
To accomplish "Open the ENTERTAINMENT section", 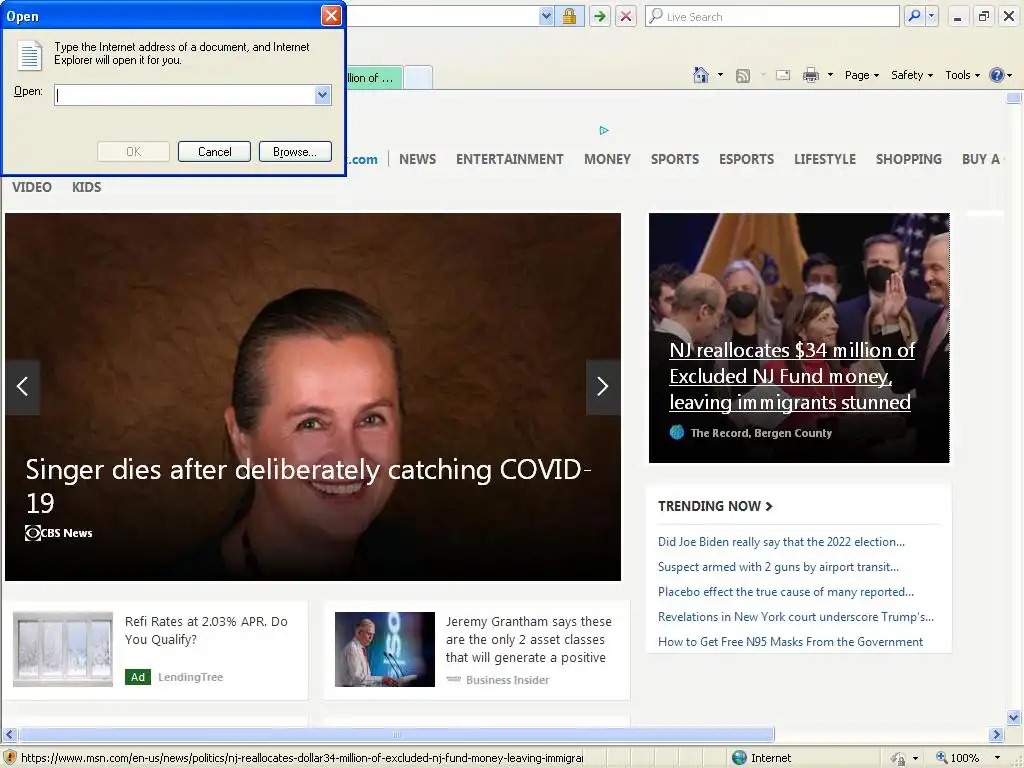I will pyautogui.click(x=509, y=159).
